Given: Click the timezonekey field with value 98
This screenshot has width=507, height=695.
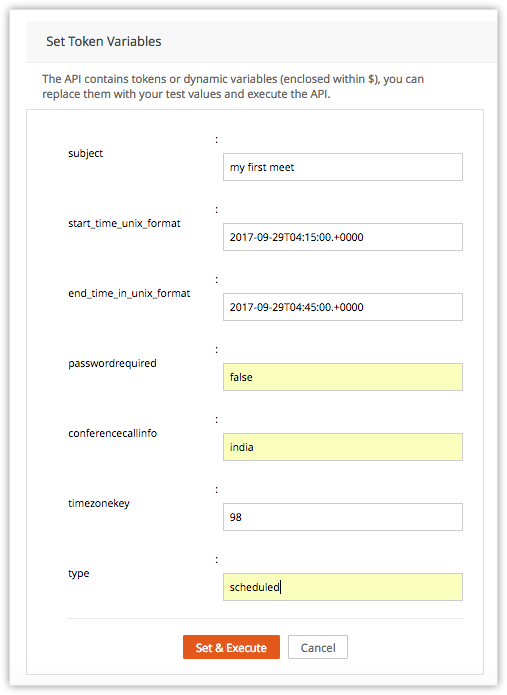Looking at the screenshot, I should [x=343, y=517].
